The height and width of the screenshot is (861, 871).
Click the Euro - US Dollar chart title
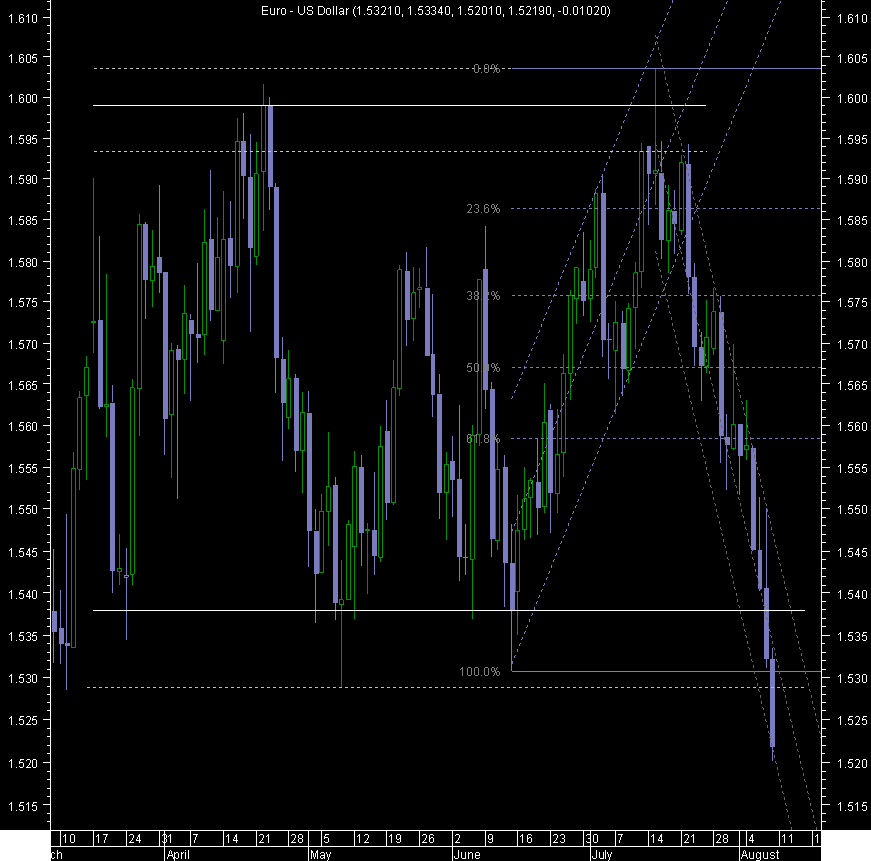pyautogui.click(x=436, y=11)
